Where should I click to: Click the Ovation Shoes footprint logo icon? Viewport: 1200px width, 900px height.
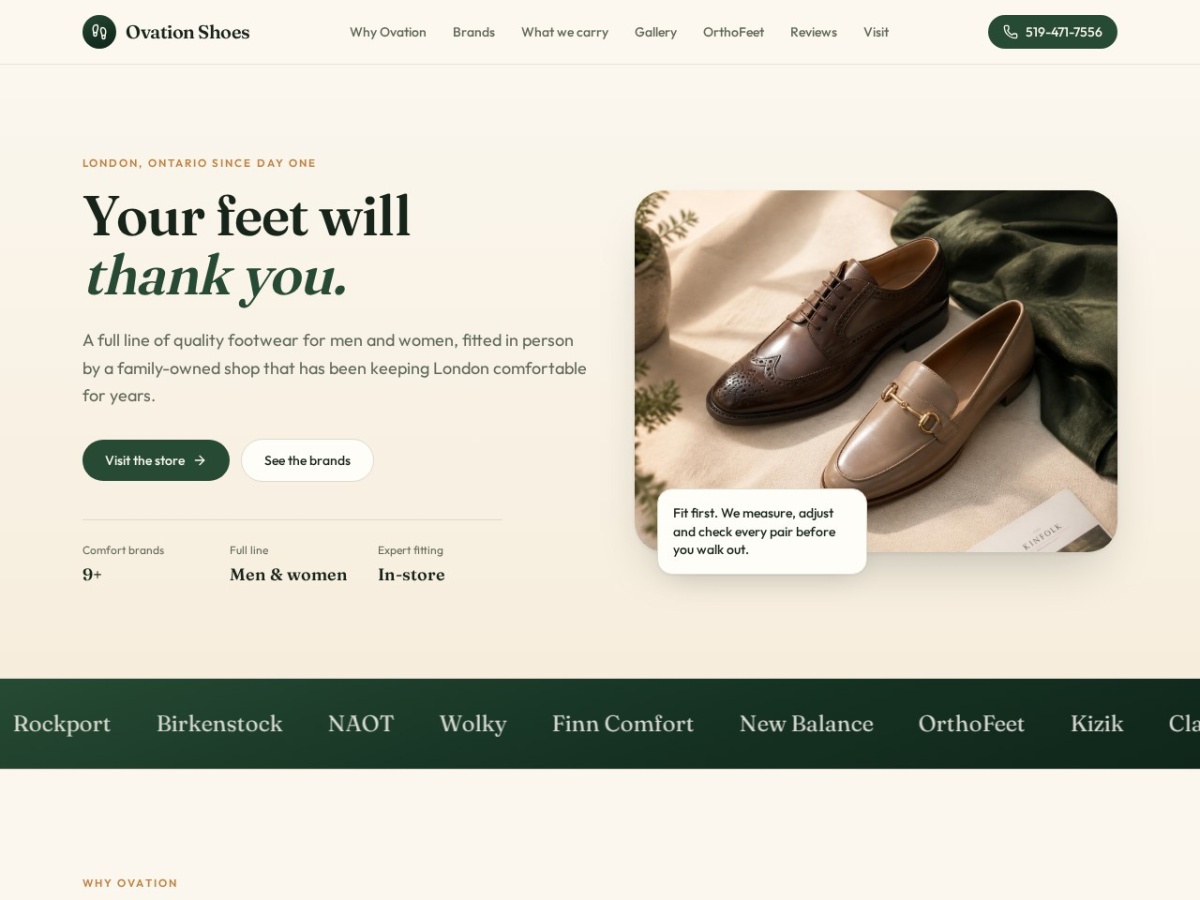click(x=99, y=32)
